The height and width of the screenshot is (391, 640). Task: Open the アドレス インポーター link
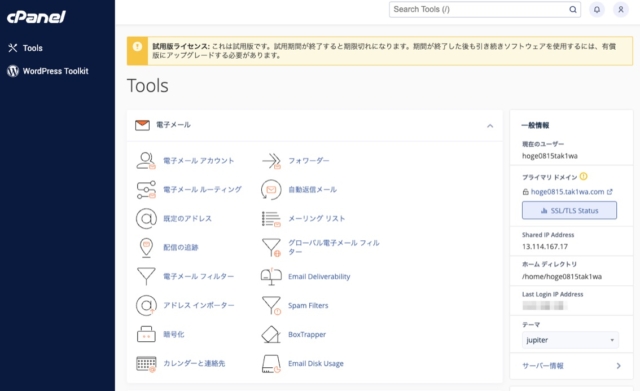tap(199, 305)
